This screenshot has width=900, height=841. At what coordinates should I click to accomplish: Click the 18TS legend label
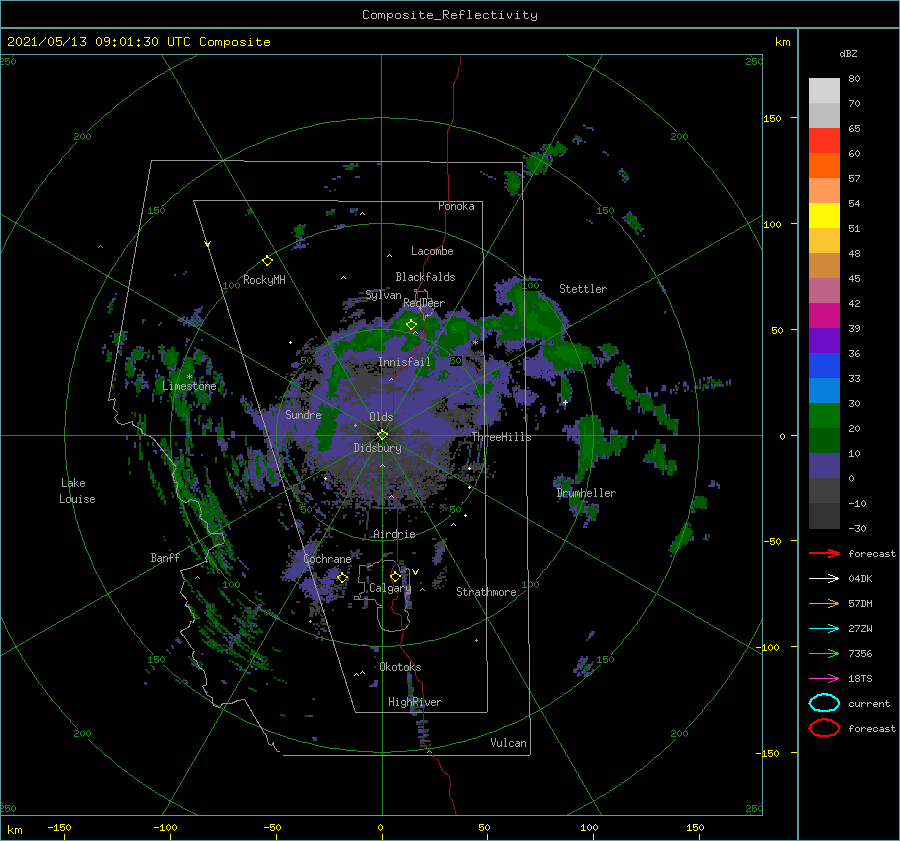point(860,679)
